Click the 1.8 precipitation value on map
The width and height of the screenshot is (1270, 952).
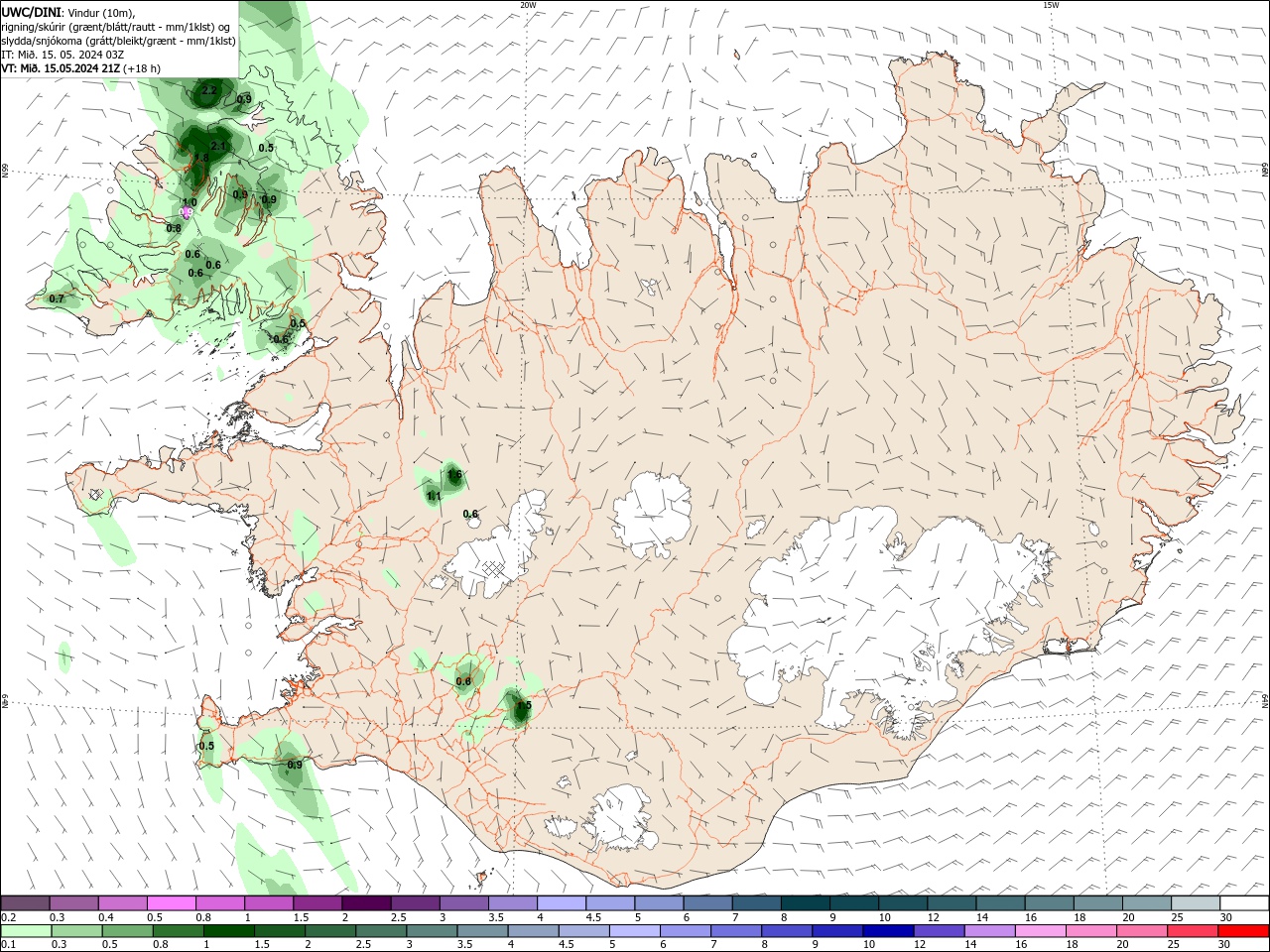(201, 158)
